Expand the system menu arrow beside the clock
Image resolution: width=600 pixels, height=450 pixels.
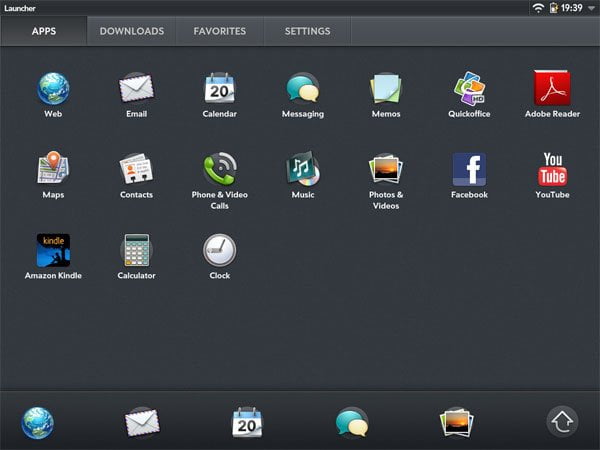pyautogui.click(x=591, y=8)
